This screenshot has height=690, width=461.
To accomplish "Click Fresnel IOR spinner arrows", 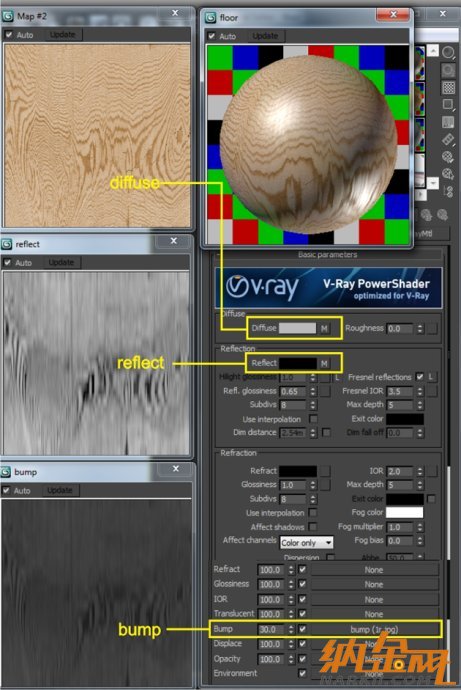I will (x=420, y=391).
